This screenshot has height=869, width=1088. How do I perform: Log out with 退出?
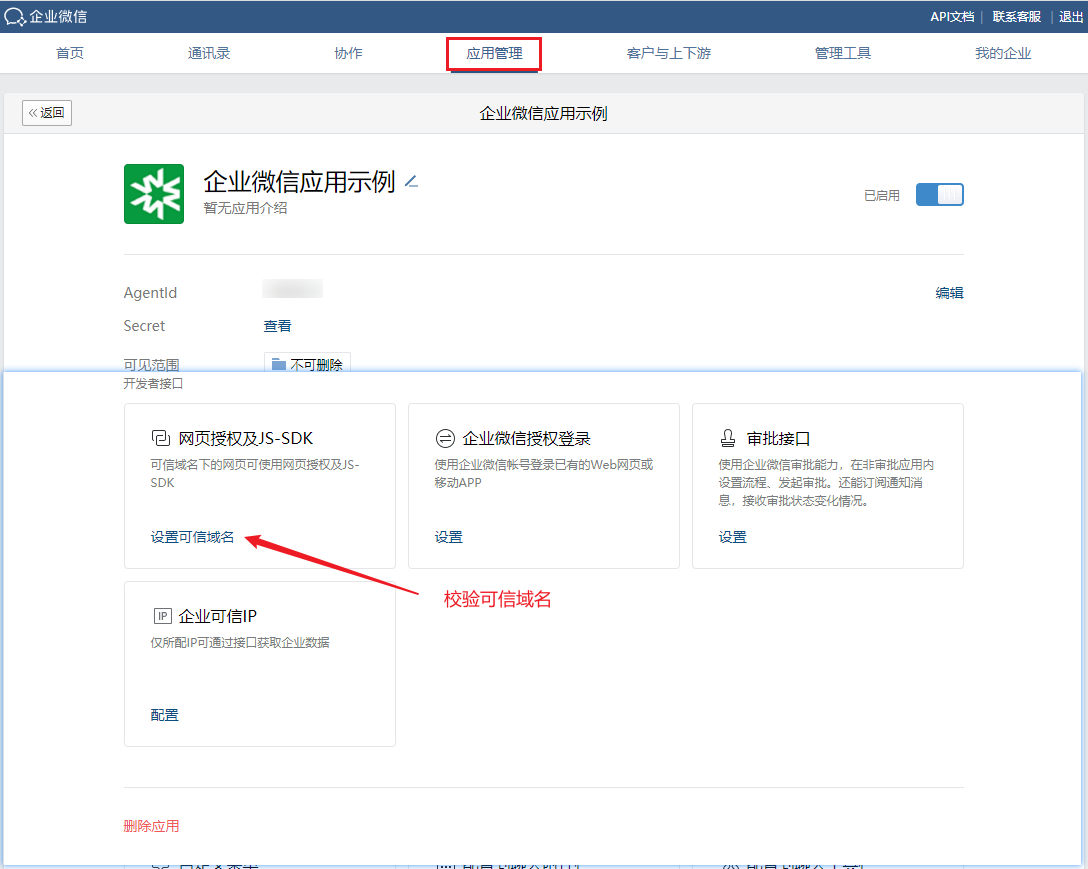(1071, 17)
